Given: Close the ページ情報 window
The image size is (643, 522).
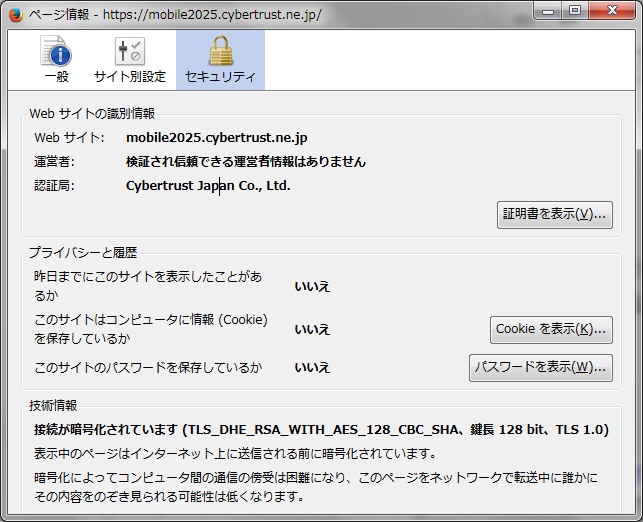Looking at the screenshot, I should click(612, 11).
